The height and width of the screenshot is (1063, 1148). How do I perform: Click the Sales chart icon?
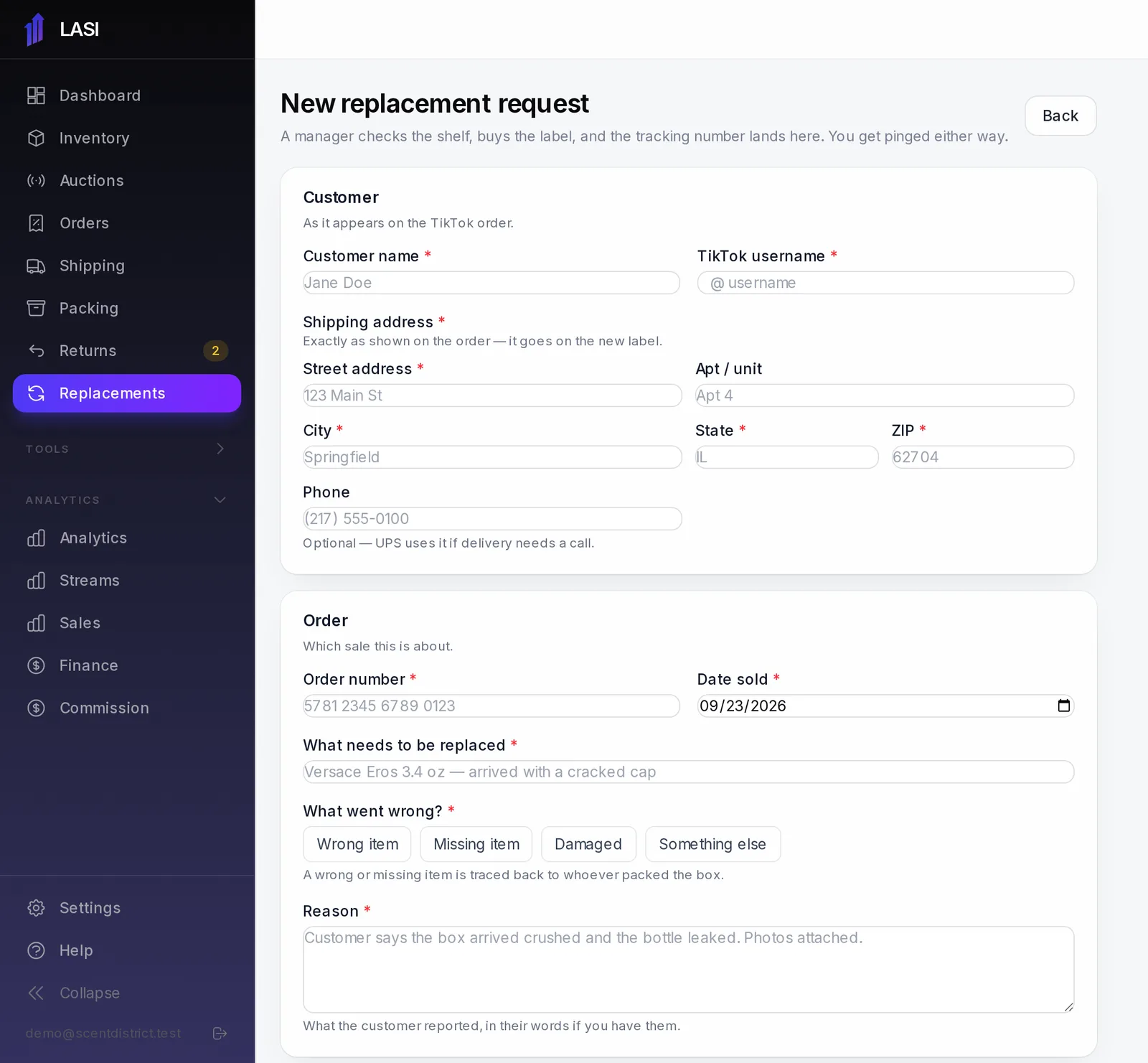tap(36, 623)
